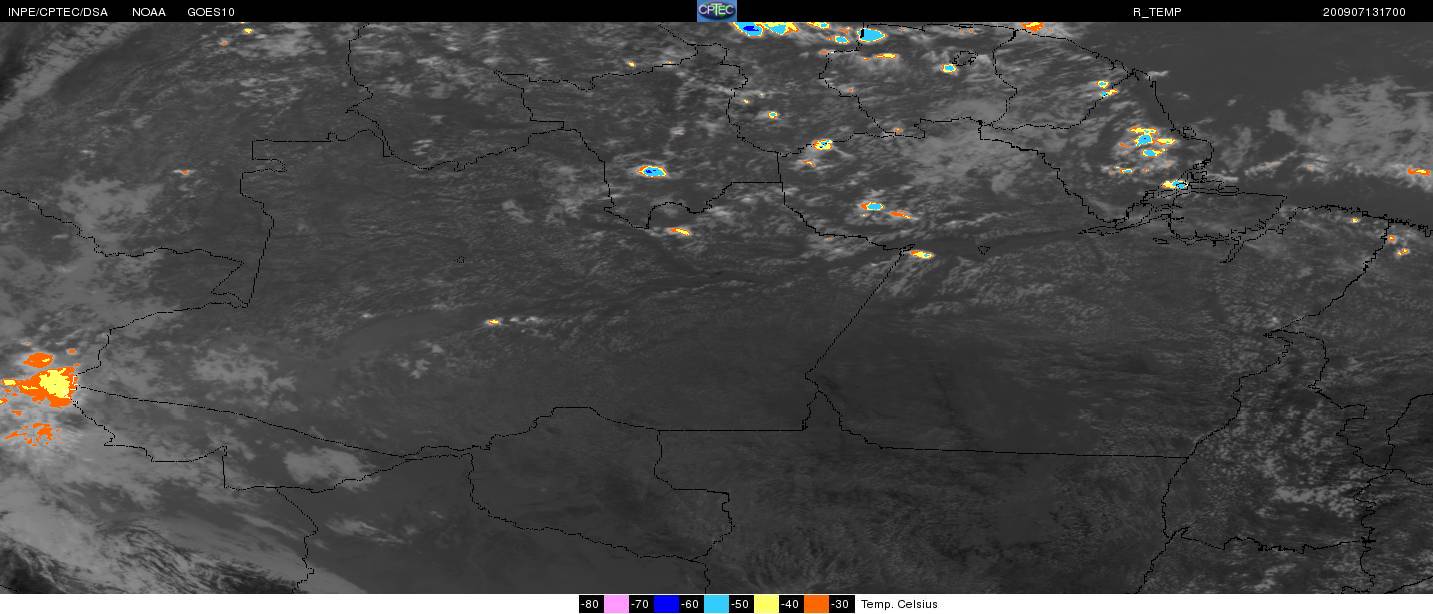Click the "200907131700" timestamp
This screenshot has width=1433, height=614.
(x=1363, y=12)
